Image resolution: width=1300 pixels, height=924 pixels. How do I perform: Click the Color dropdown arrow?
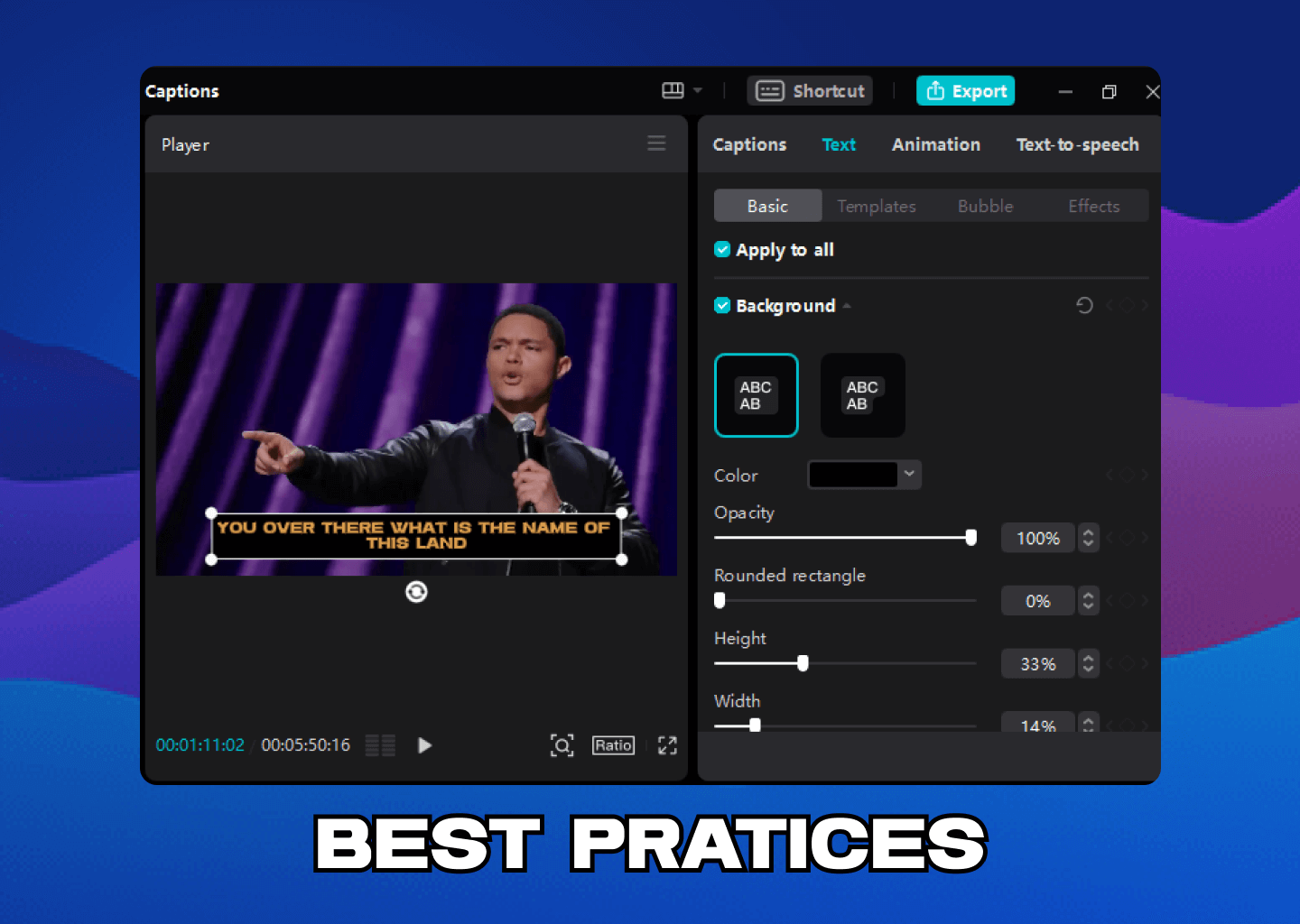[x=909, y=474]
